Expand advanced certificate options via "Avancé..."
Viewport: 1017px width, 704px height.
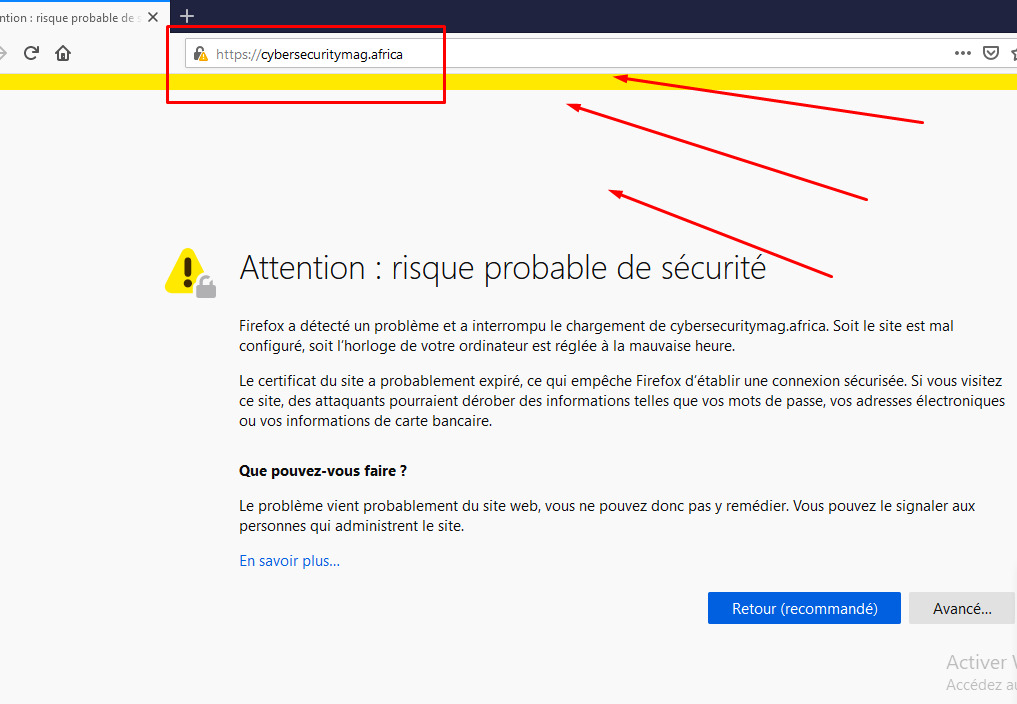(963, 608)
